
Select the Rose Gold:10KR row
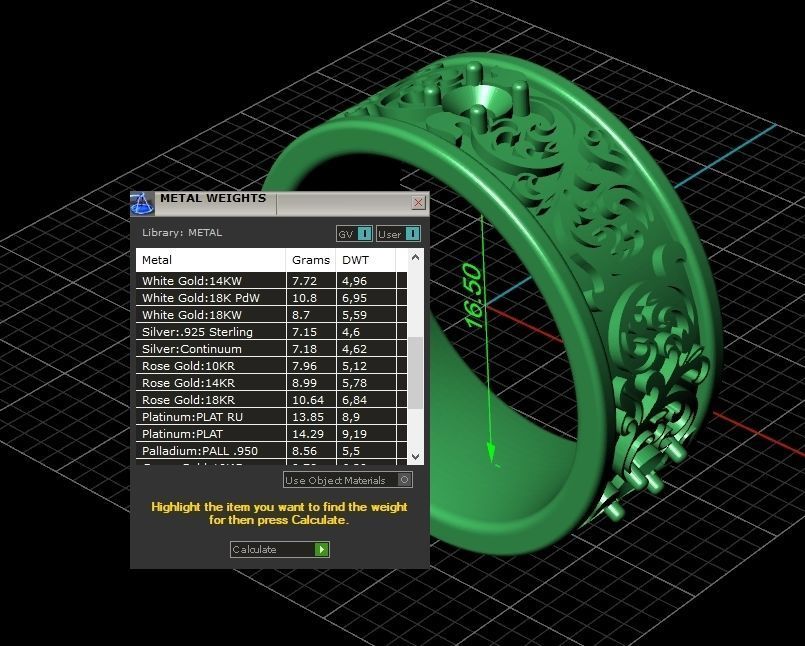pos(271,366)
